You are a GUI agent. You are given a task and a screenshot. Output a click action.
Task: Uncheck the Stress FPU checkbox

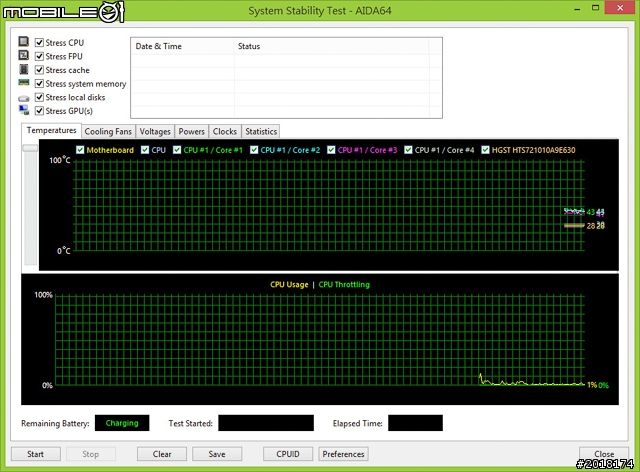(x=39, y=56)
